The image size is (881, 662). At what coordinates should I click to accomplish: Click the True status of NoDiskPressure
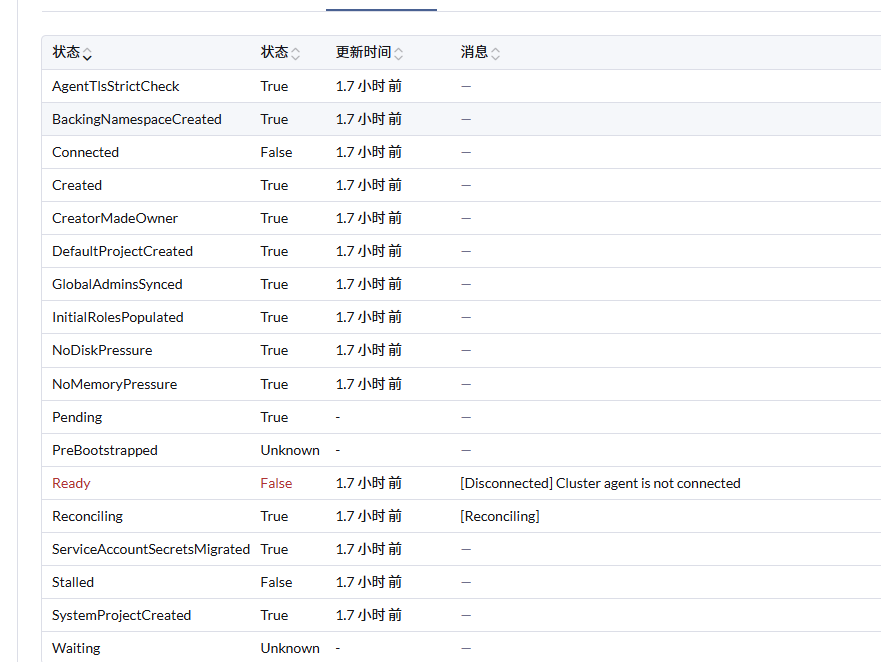(274, 351)
